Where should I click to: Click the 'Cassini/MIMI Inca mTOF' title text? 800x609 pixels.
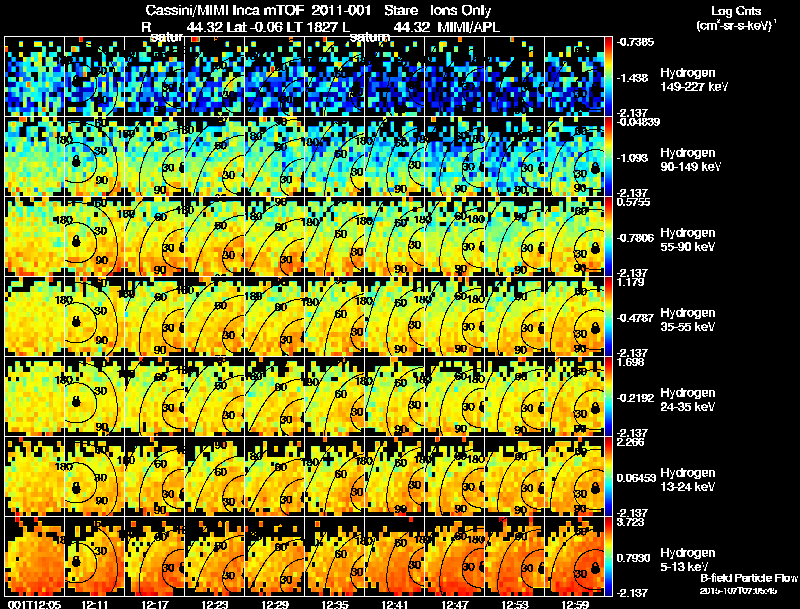tap(224, 11)
